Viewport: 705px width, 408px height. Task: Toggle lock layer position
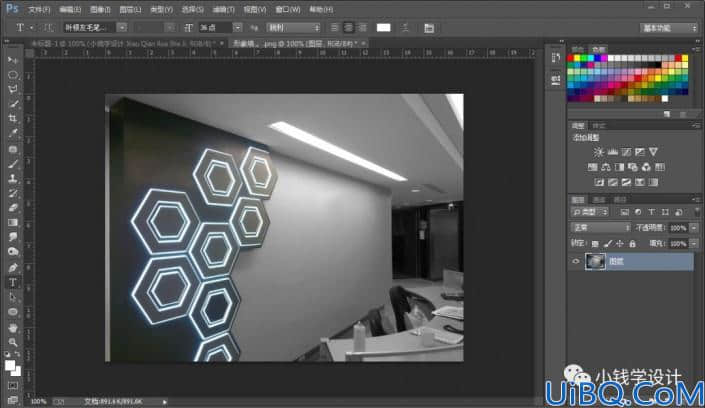pos(620,243)
